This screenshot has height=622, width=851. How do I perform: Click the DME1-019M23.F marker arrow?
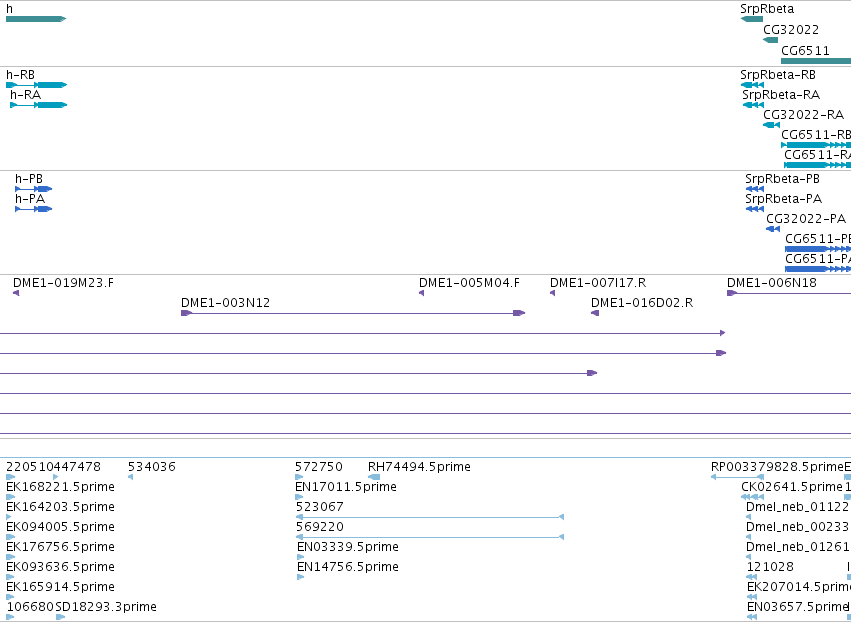click(x=16, y=293)
